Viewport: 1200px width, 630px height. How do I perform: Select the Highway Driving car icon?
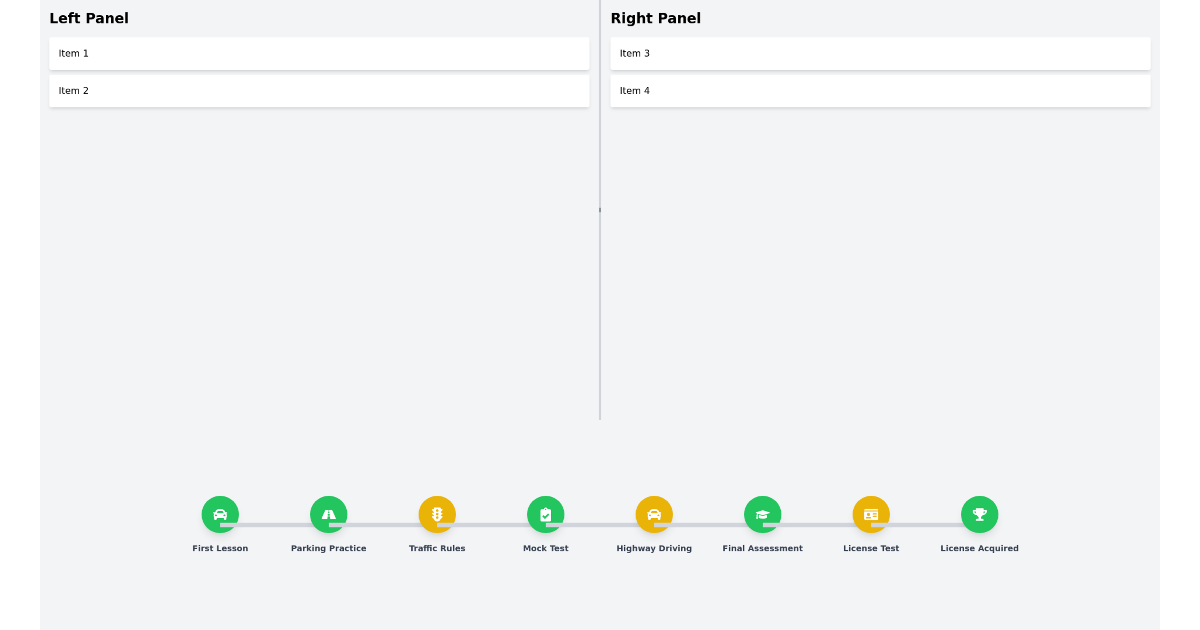[x=654, y=514]
